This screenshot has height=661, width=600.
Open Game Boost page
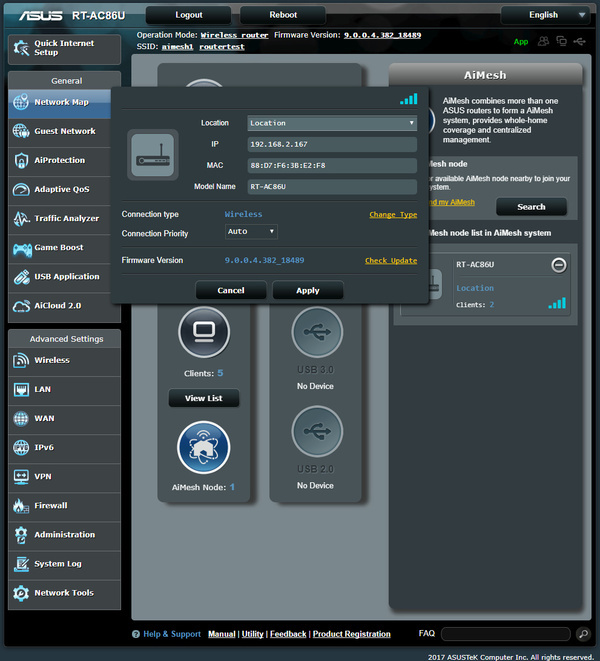59,248
